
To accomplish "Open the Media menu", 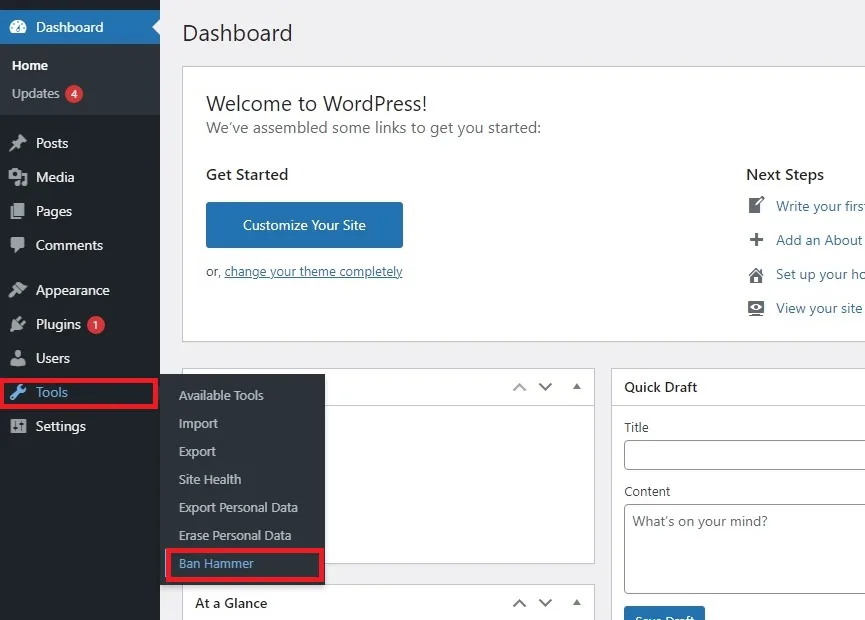I will click(x=80, y=177).
